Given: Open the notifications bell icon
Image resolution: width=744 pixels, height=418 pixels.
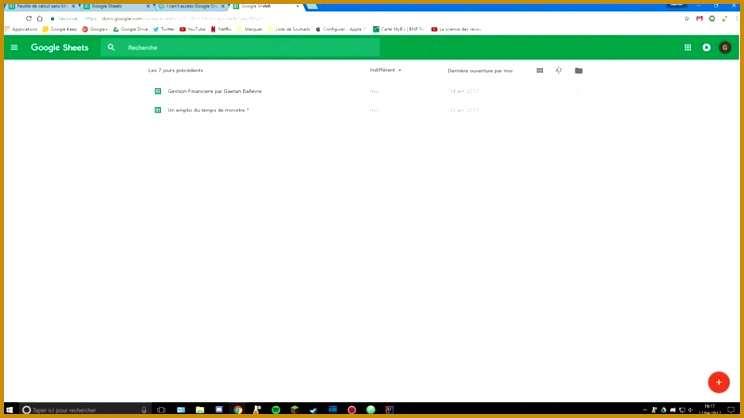Looking at the screenshot, I should (707, 47).
